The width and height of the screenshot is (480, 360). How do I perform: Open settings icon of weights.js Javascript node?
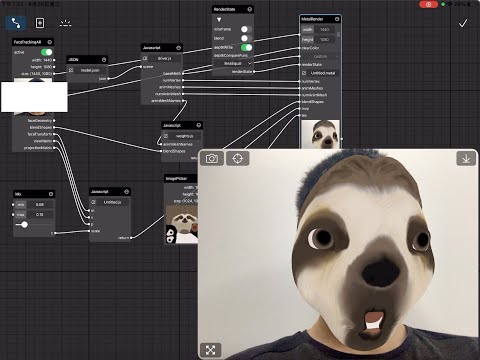click(x=199, y=125)
